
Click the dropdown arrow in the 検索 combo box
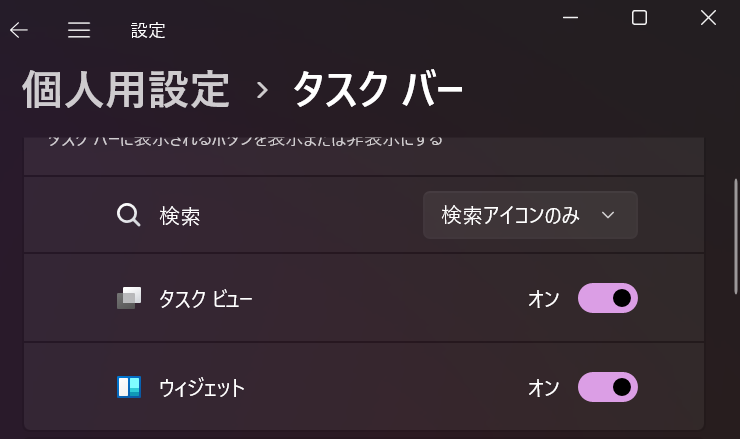608,215
